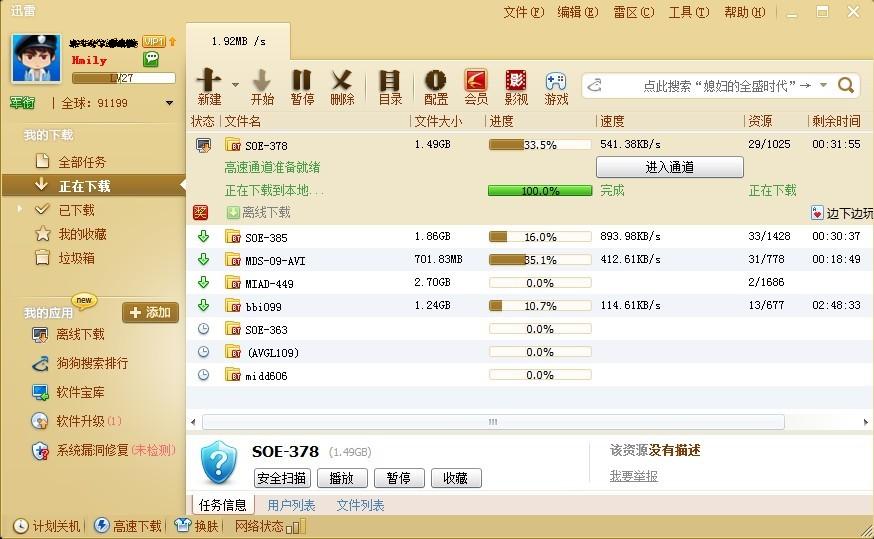
Task: Open 软件宝库 application
Action: [x=80, y=392]
